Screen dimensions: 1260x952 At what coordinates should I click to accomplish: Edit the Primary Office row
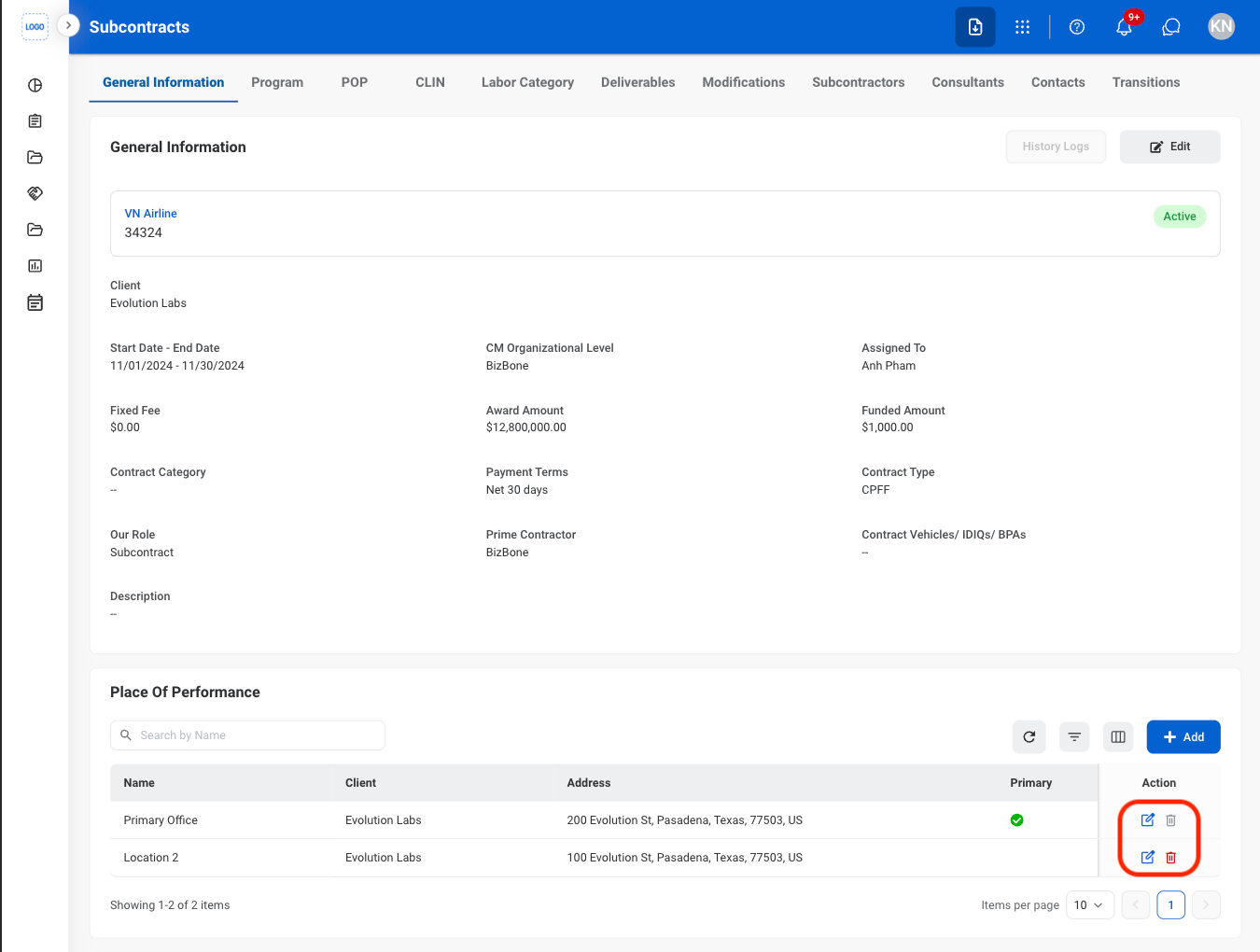coord(1148,820)
